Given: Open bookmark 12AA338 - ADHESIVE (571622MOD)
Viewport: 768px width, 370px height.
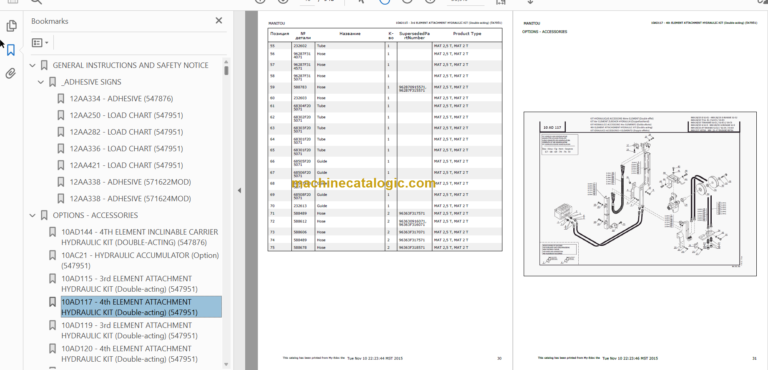Looking at the screenshot, I should click(x=130, y=182).
